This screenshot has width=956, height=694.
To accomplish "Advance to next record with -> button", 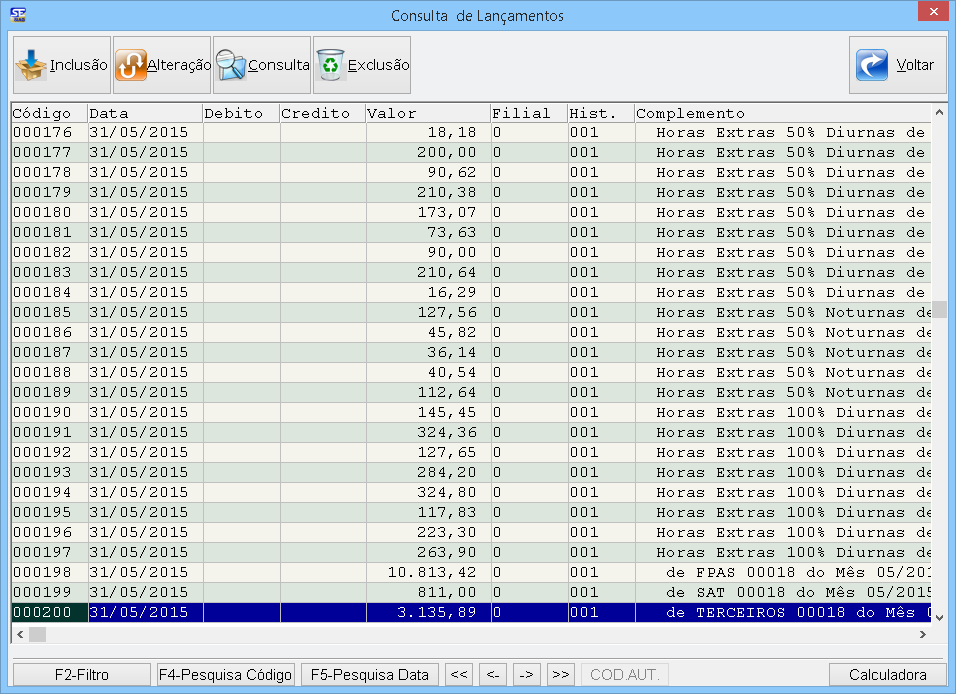I will coord(527,675).
